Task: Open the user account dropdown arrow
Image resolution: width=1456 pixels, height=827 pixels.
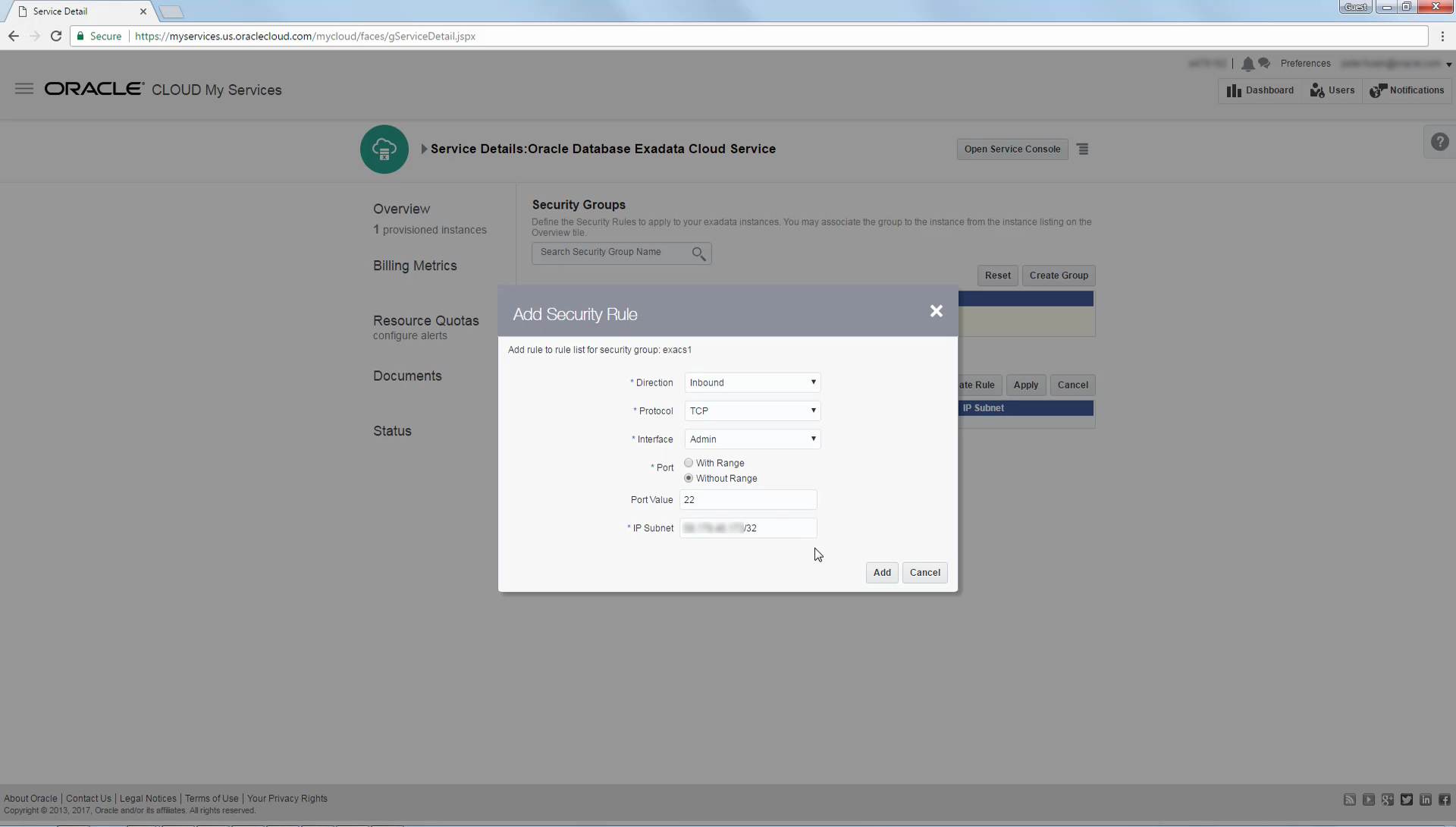Action: (x=1448, y=64)
